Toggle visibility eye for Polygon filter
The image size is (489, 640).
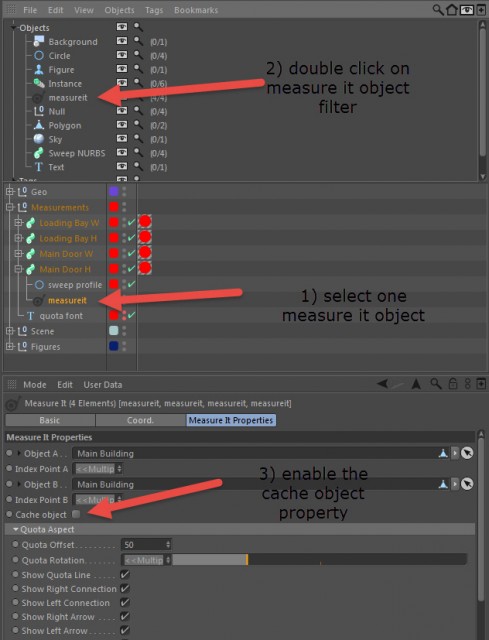click(122, 124)
